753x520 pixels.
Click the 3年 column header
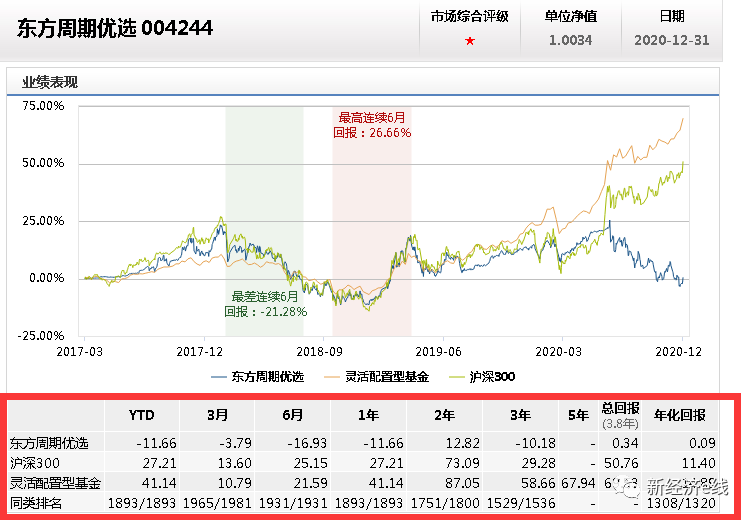click(520, 415)
